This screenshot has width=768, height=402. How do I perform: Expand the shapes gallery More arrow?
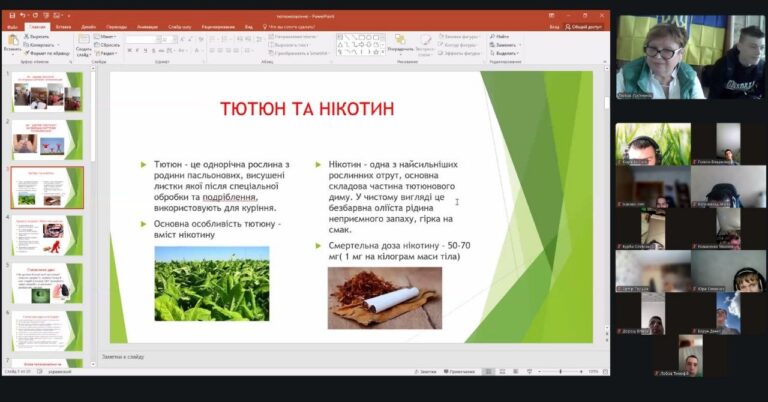(x=383, y=51)
